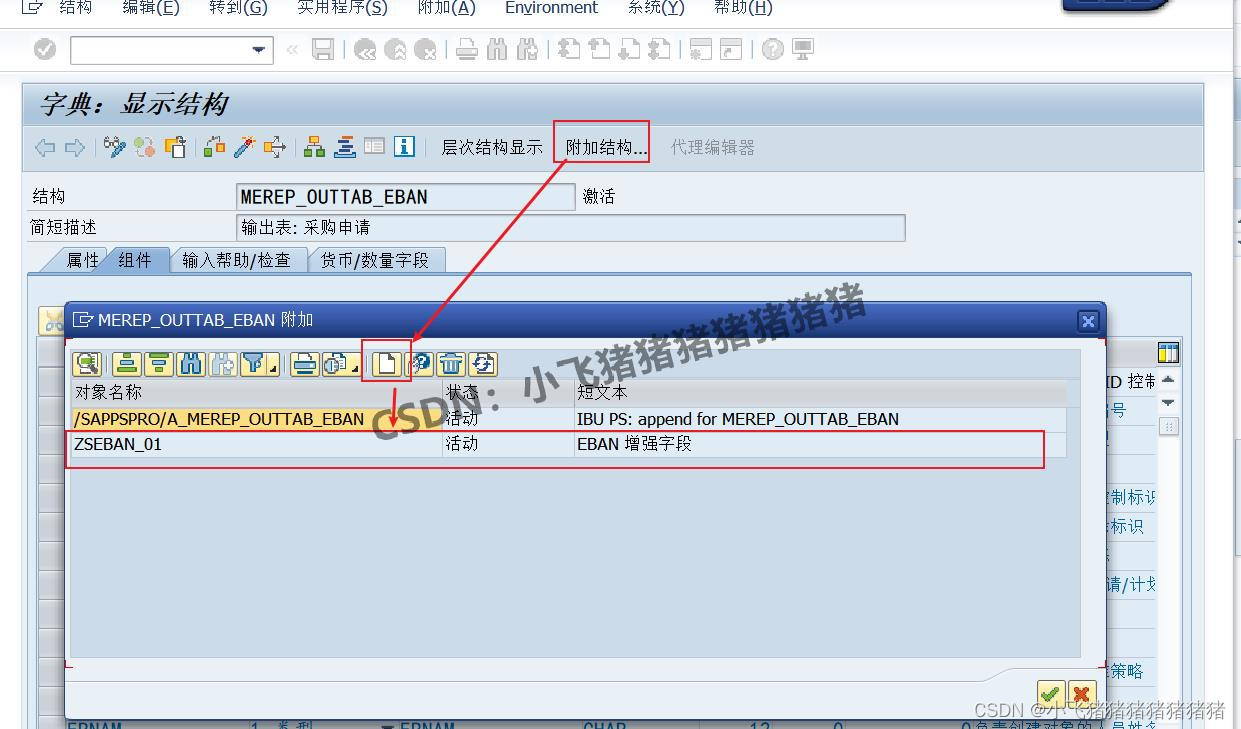Select the ZSEBAN_01 row
Viewport: 1241px width, 729px height.
[x=300, y=444]
